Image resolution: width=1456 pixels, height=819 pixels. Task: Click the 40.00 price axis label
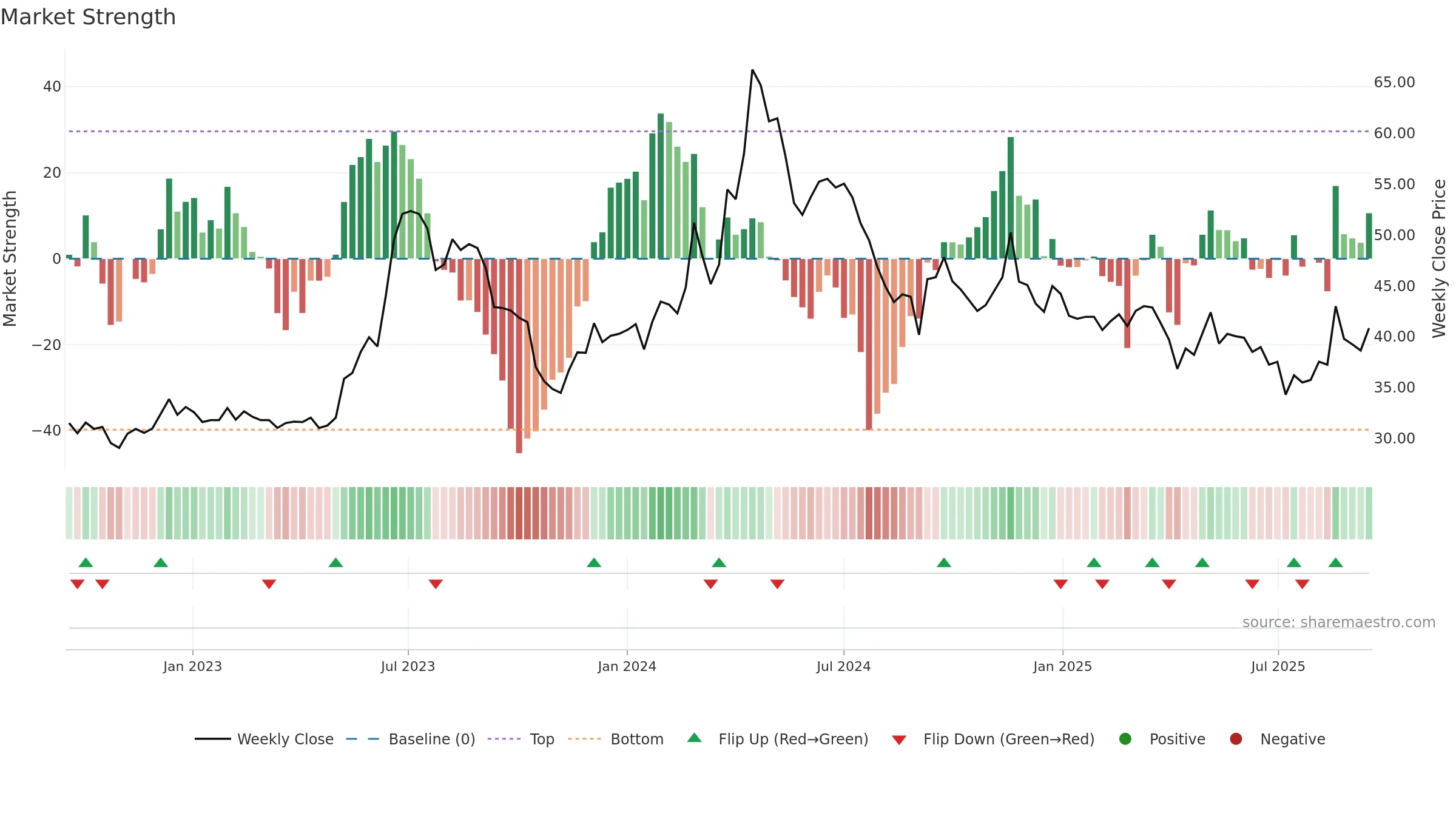point(1394,337)
